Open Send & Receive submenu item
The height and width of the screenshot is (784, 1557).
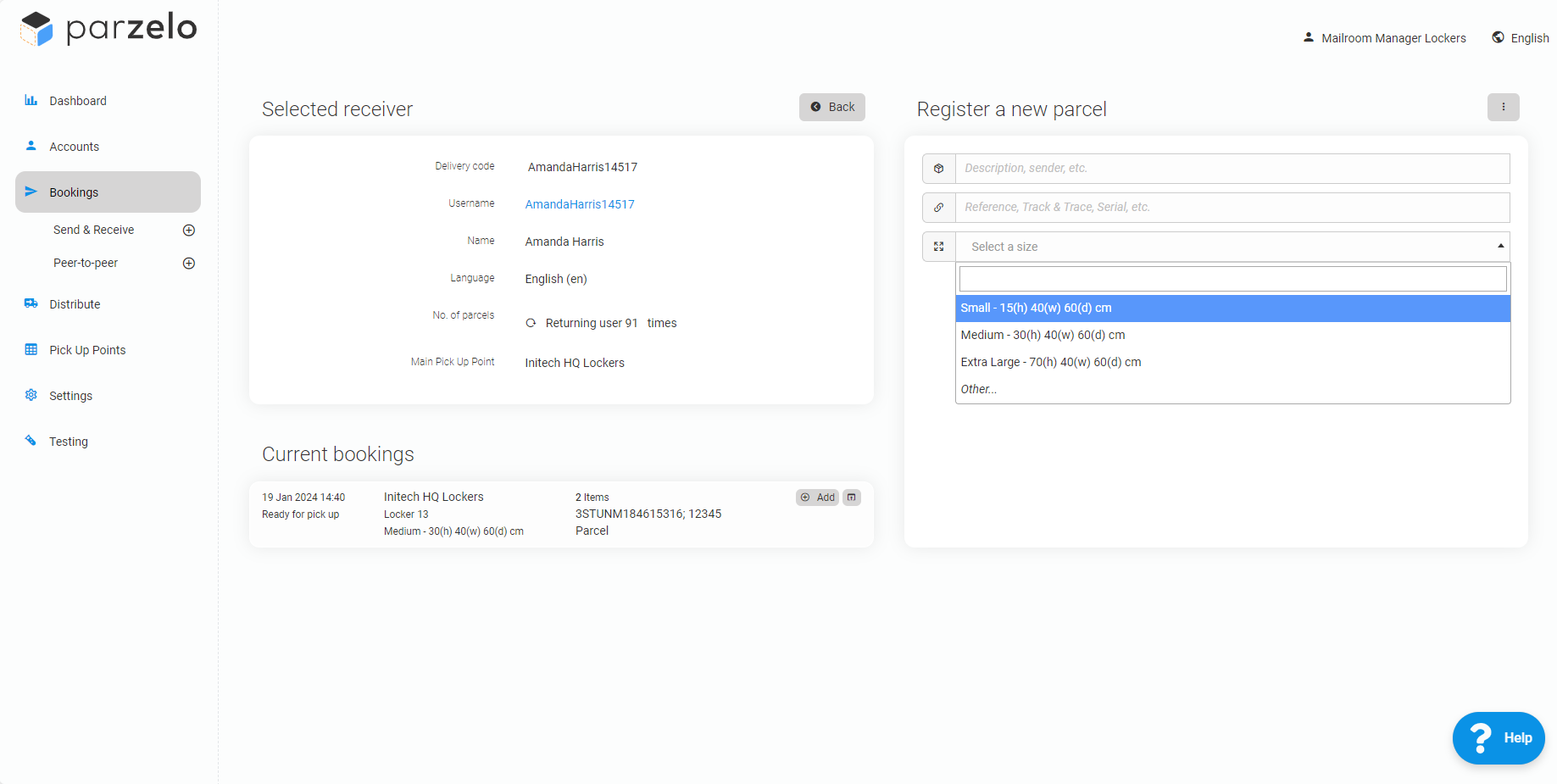pos(93,230)
